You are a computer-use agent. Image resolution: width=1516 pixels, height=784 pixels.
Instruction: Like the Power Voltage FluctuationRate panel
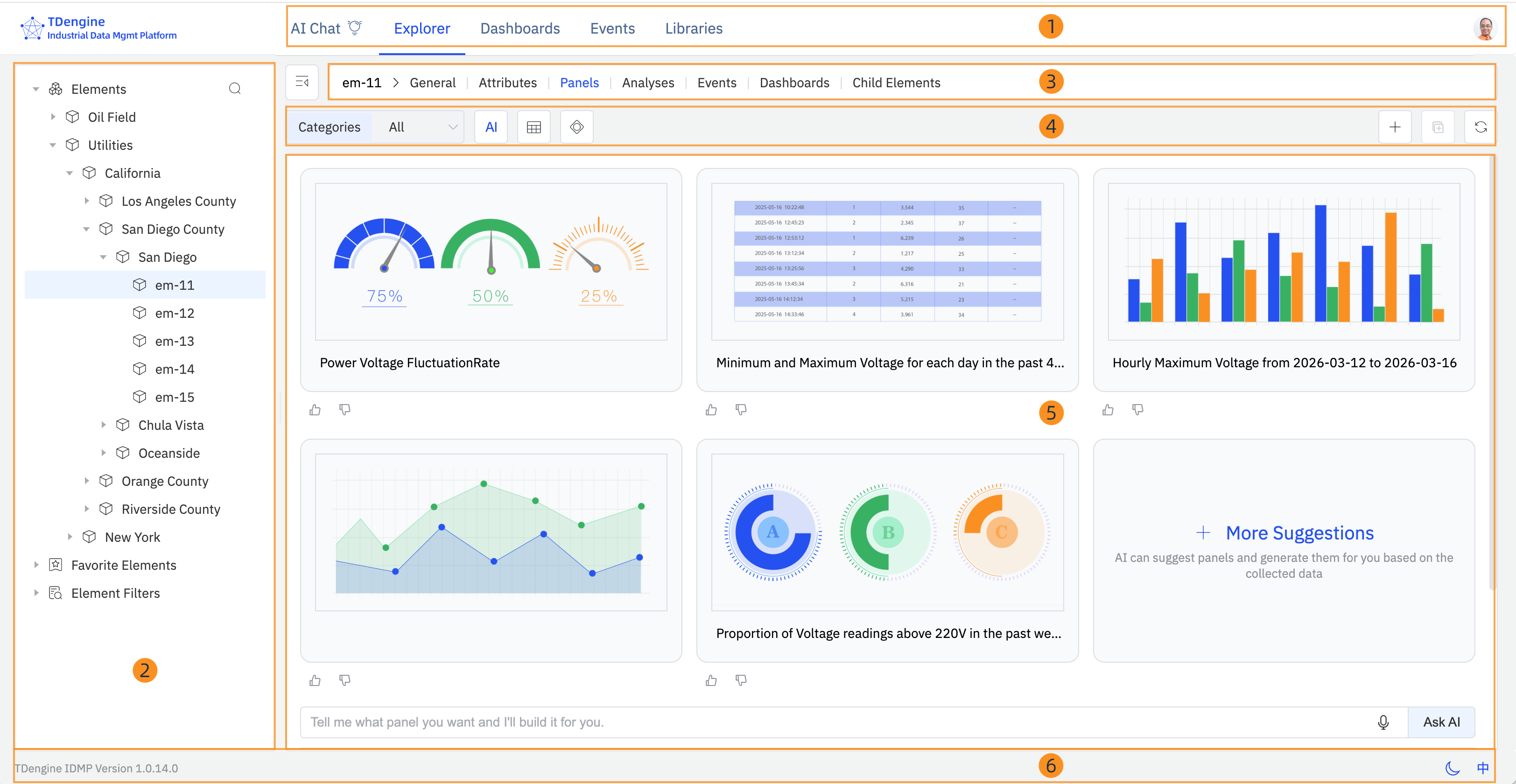point(315,410)
